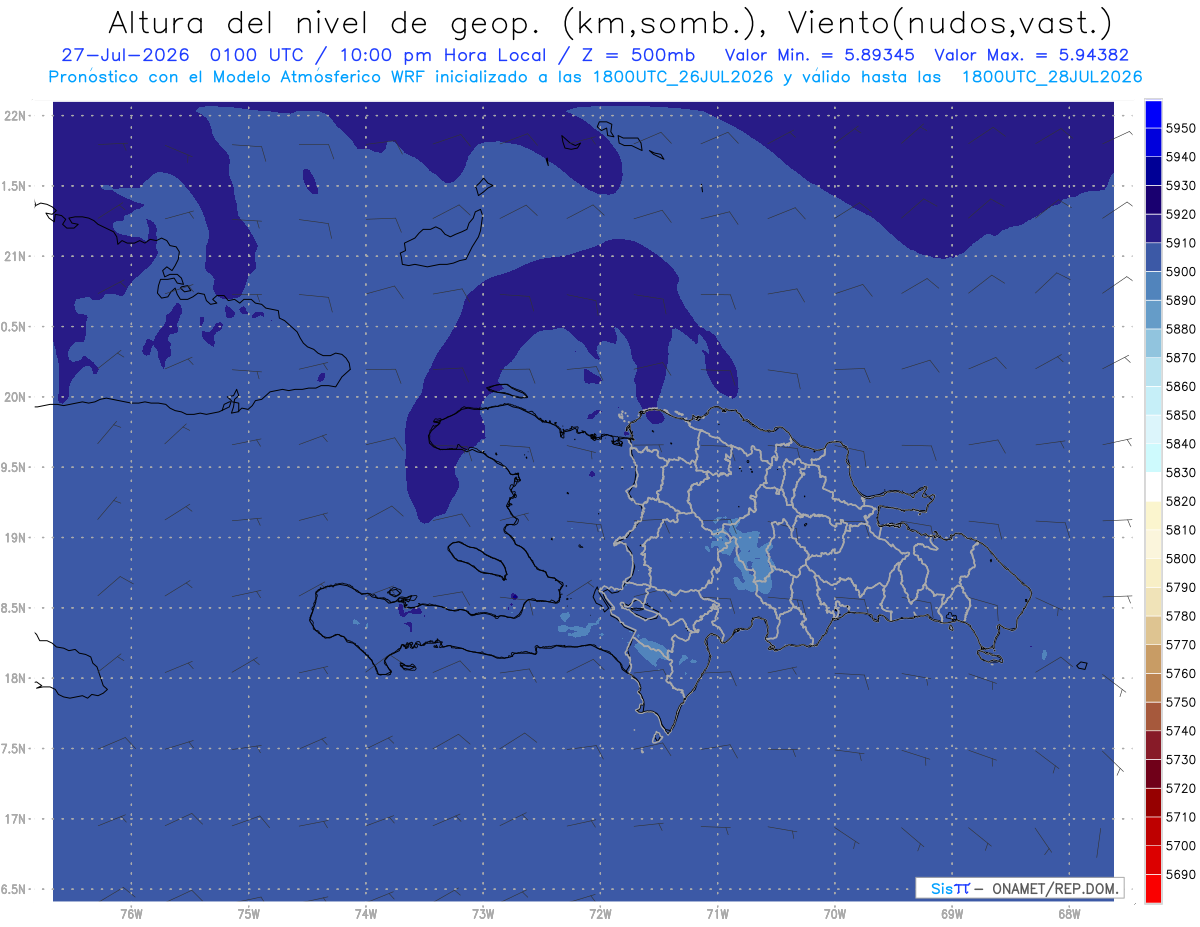Click the 'Valor Max. = 5.94382' text
Image resolution: width=1200 pixels, height=927 pixels.
click(1031, 55)
